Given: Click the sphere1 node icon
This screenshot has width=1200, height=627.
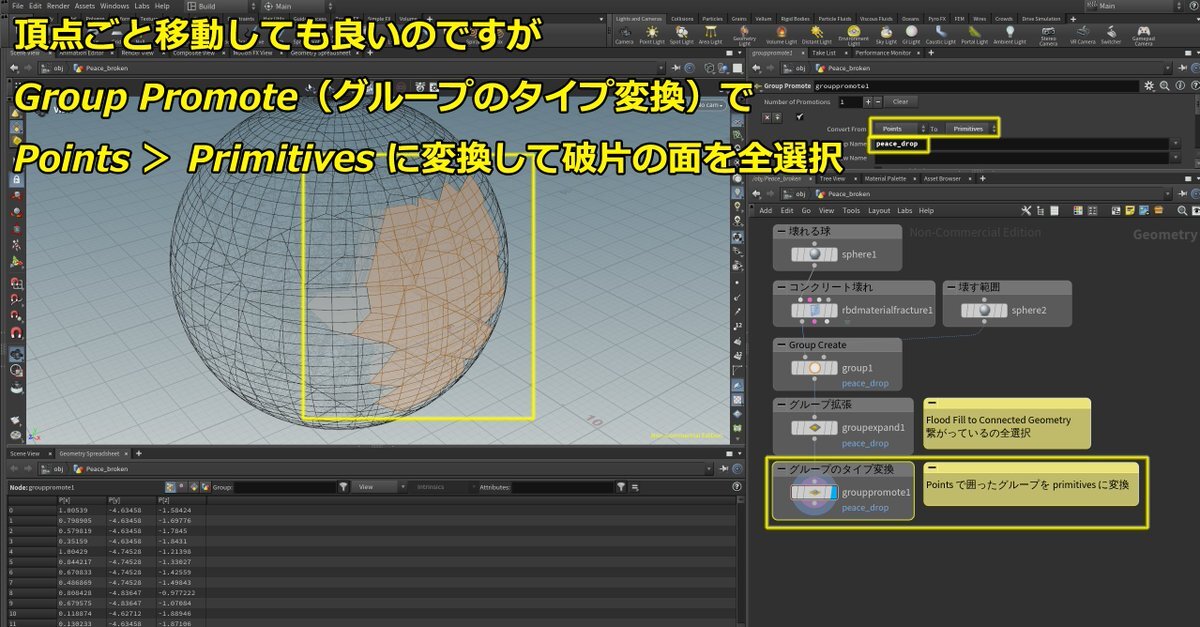Looking at the screenshot, I should point(815,255).
